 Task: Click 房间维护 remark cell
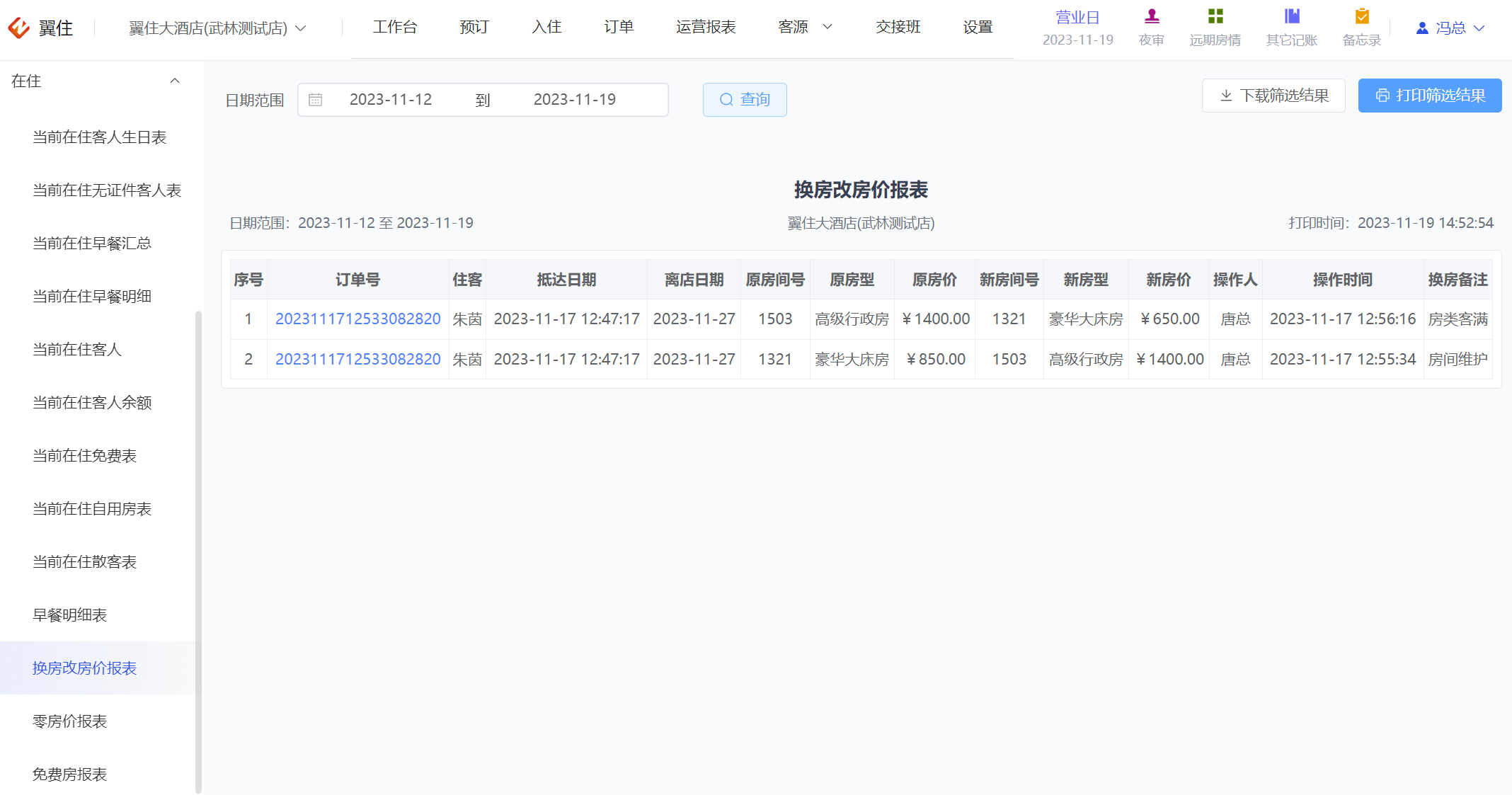[x=1458, y=360]
